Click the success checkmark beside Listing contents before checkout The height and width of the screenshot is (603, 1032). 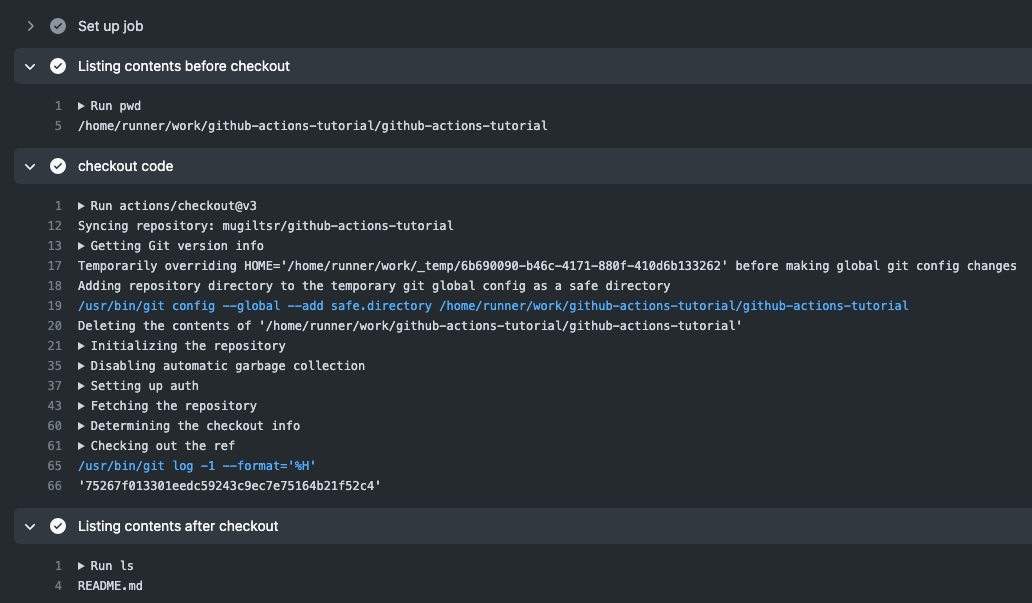pos(58,66)
